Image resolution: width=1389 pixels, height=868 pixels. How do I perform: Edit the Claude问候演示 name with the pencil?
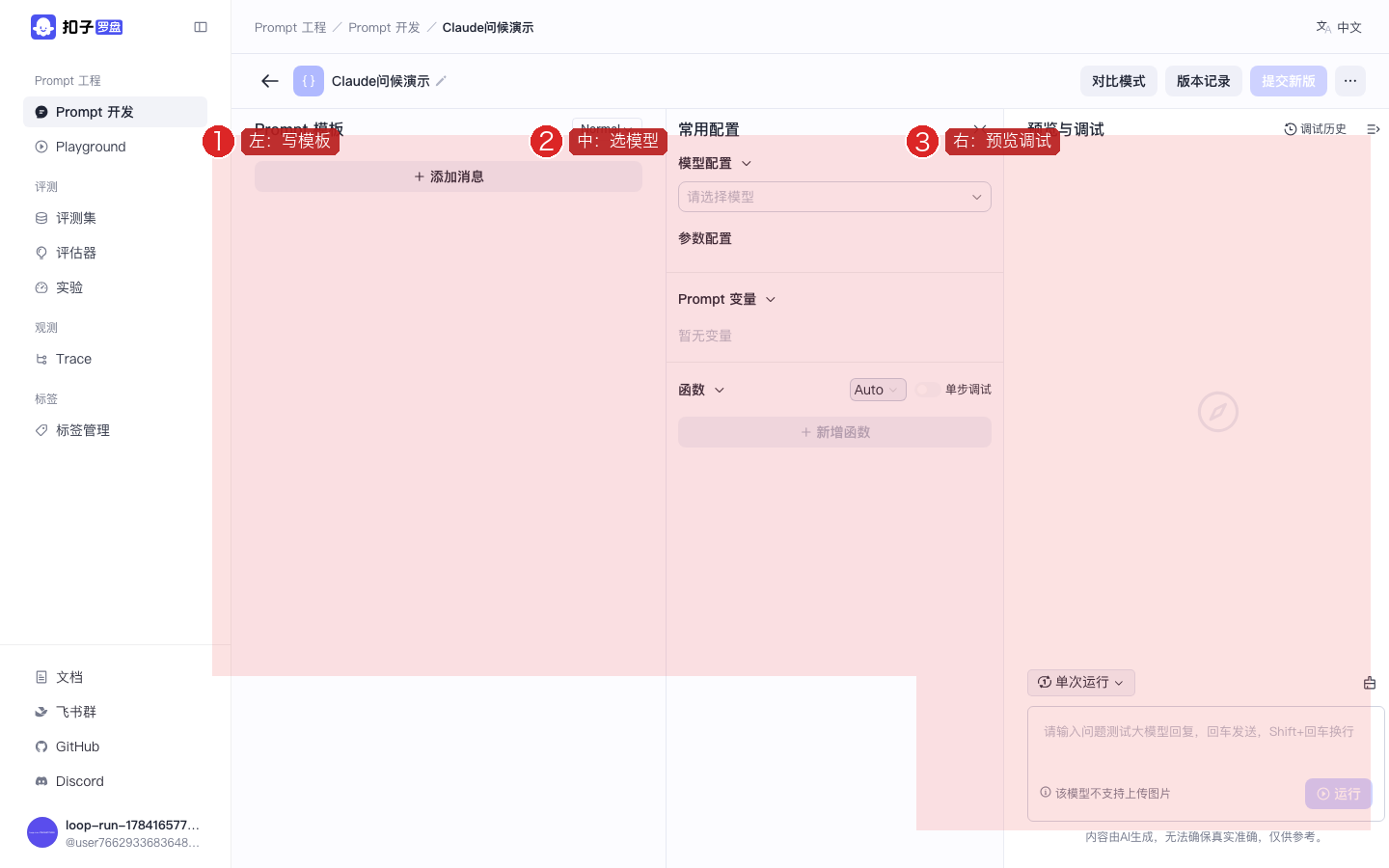(441, 81)
